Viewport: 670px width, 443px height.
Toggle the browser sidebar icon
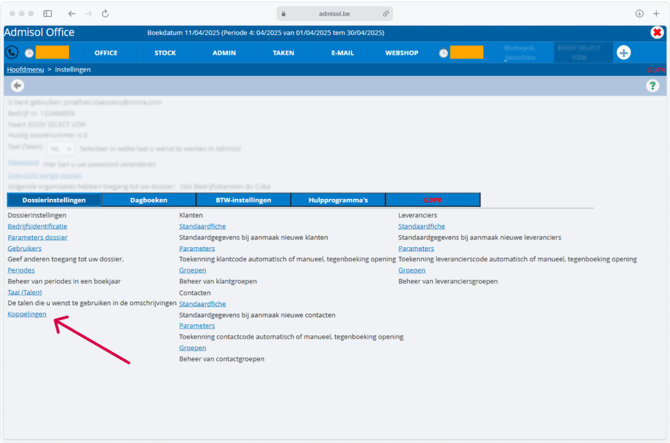pos(47,14)
